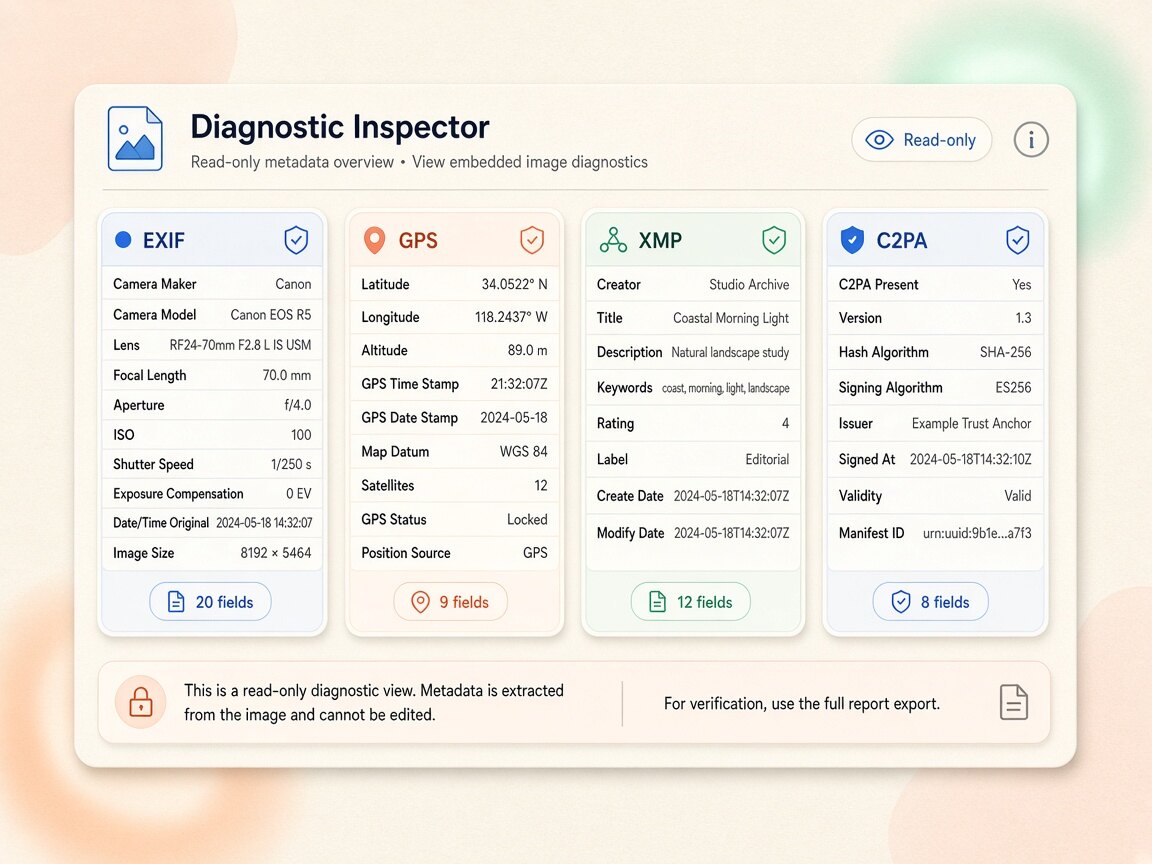This screenshot has height=864, width=1152.
Task: Click the Signing Algorithm value ES256
Action: point(1013,387)
